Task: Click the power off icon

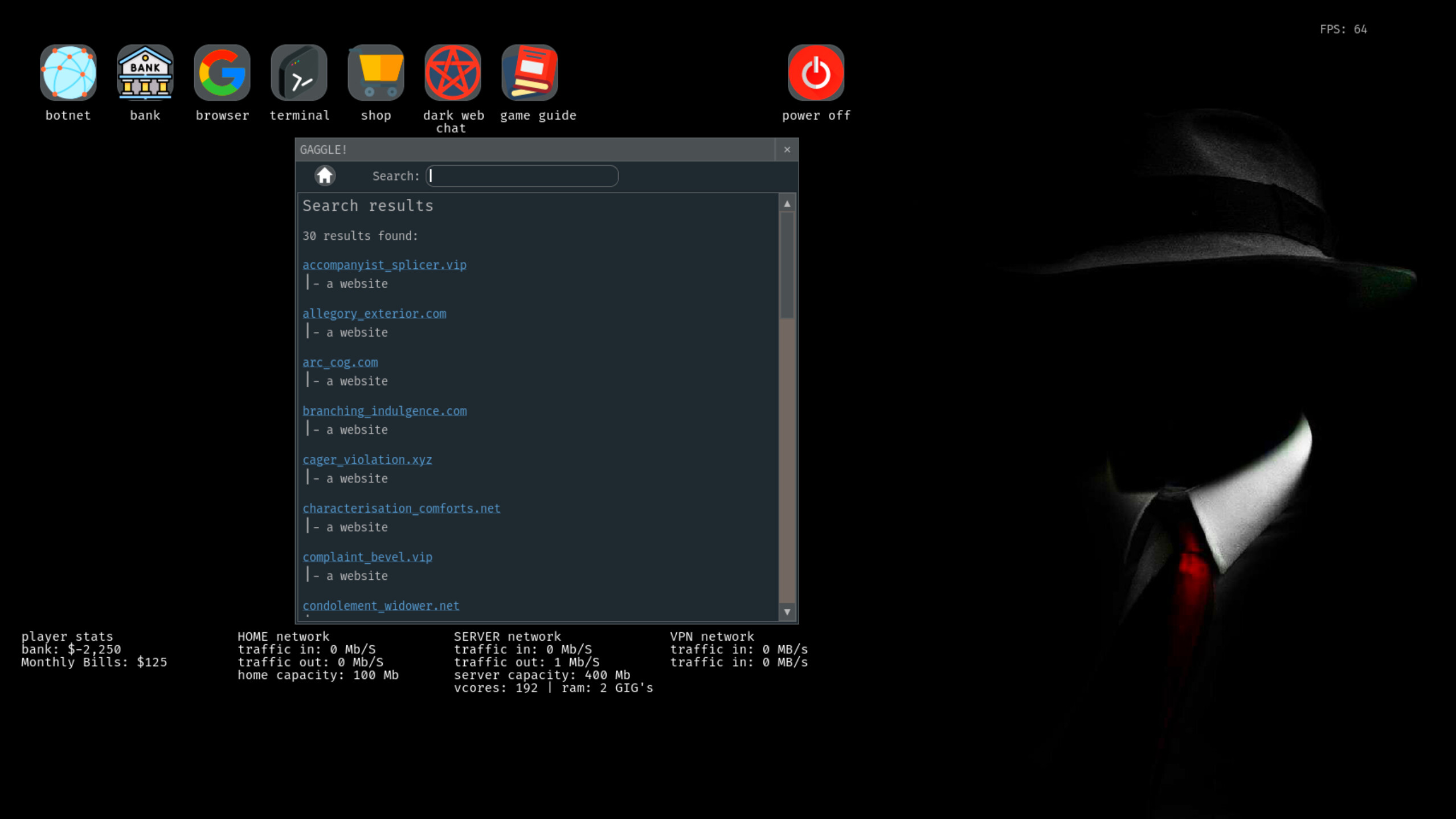Action: click(x=816, y=72)
